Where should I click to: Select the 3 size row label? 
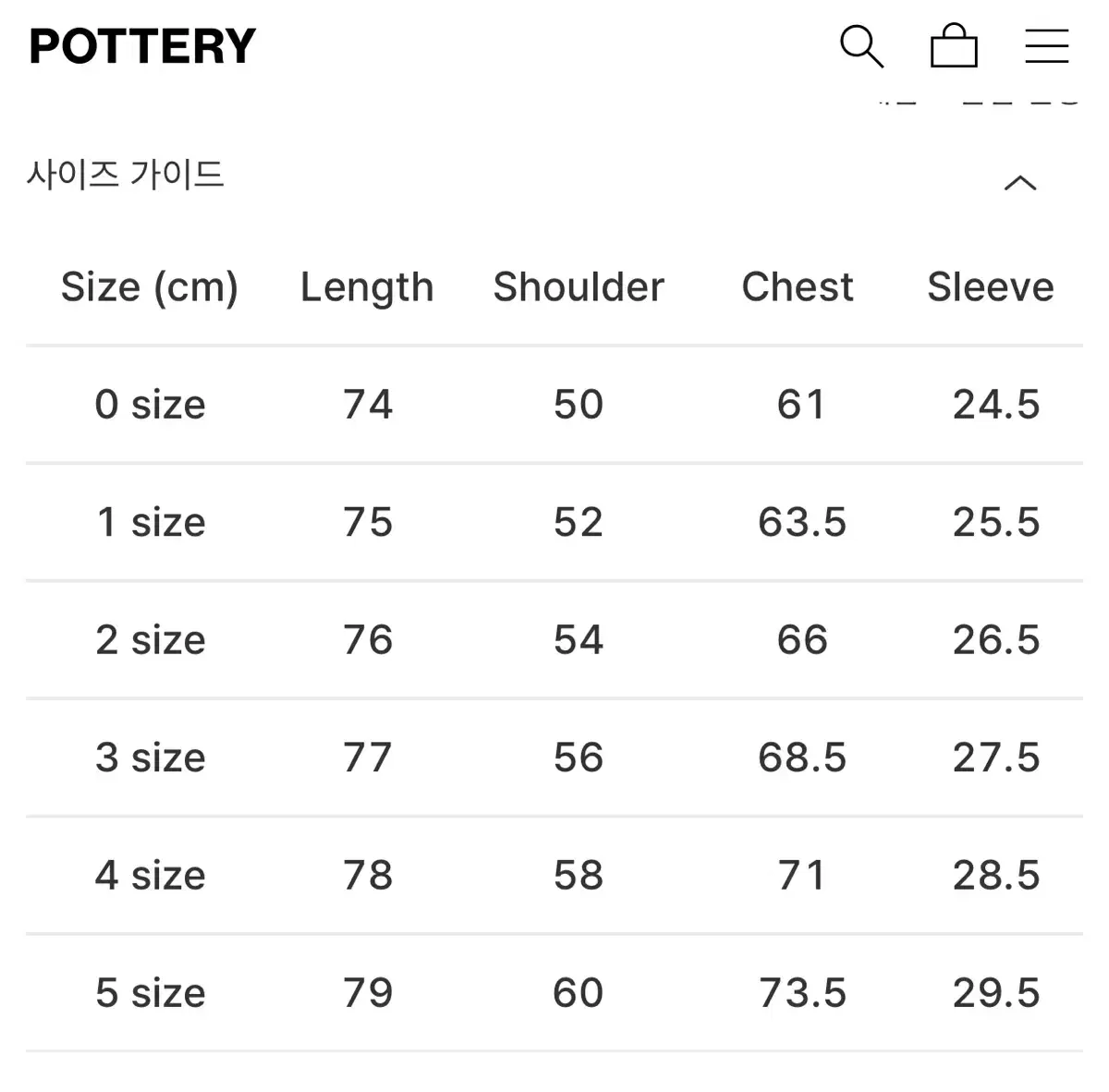150,758
